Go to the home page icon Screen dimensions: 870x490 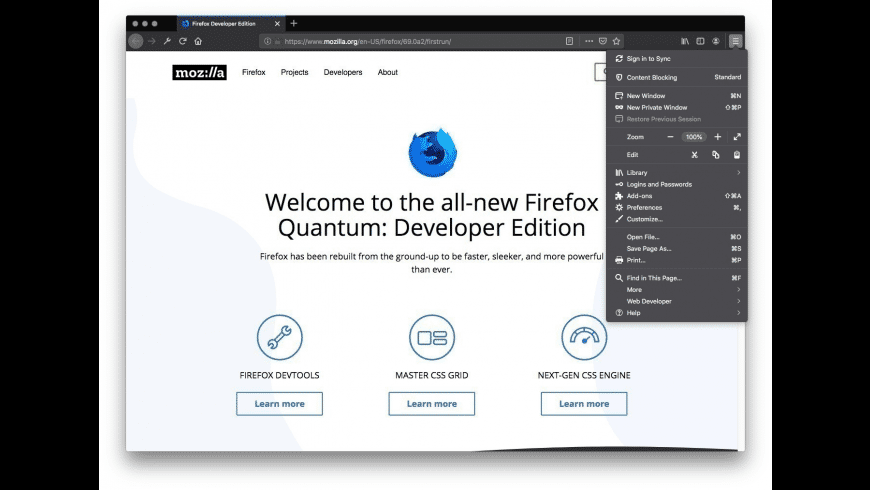point(198,41)
